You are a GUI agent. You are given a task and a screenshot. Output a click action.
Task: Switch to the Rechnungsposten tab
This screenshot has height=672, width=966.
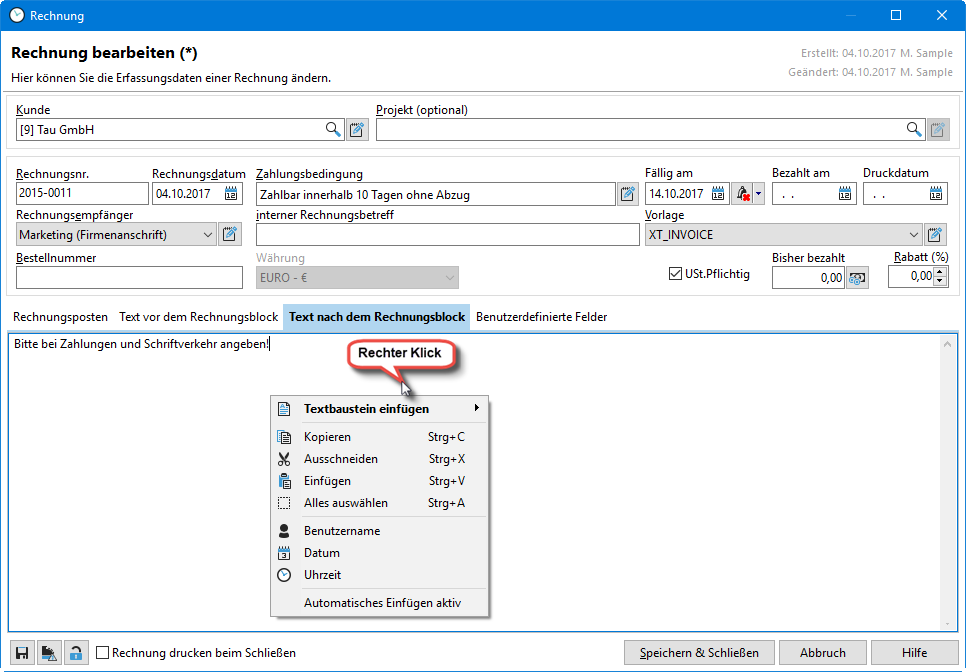pos(60,317)
